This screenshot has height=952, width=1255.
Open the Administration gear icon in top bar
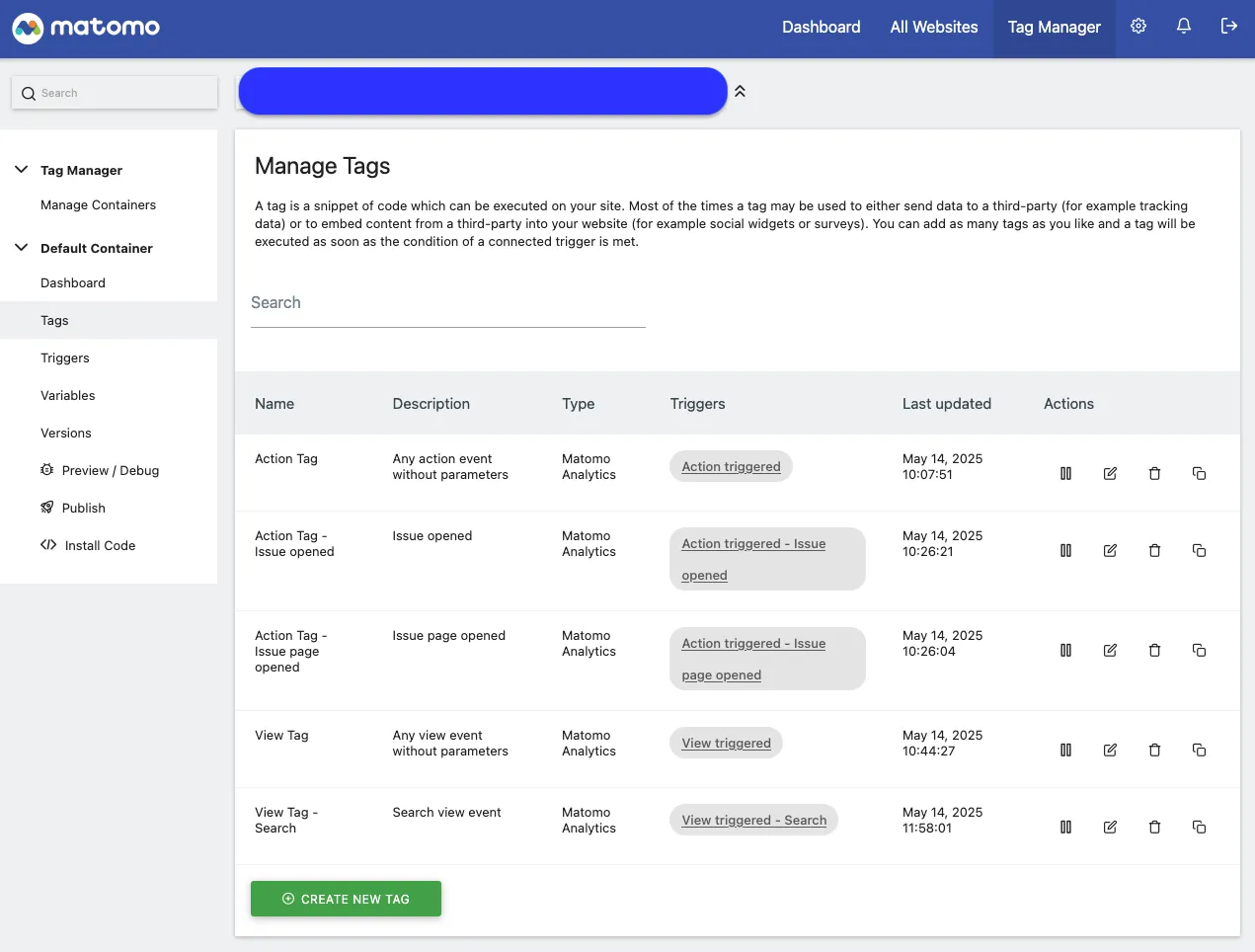[1138, 27]
